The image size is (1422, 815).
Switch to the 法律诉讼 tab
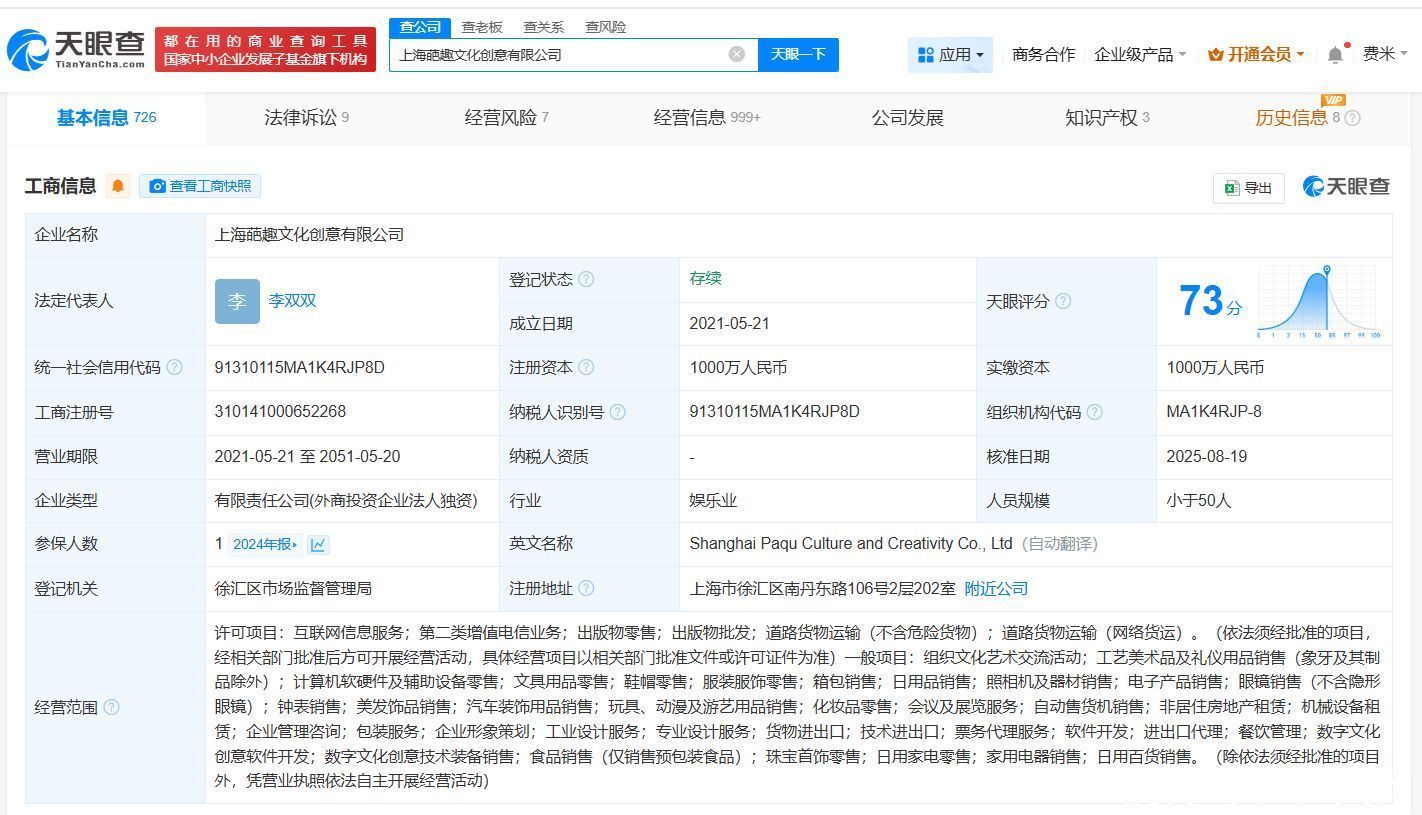[306, 118]
